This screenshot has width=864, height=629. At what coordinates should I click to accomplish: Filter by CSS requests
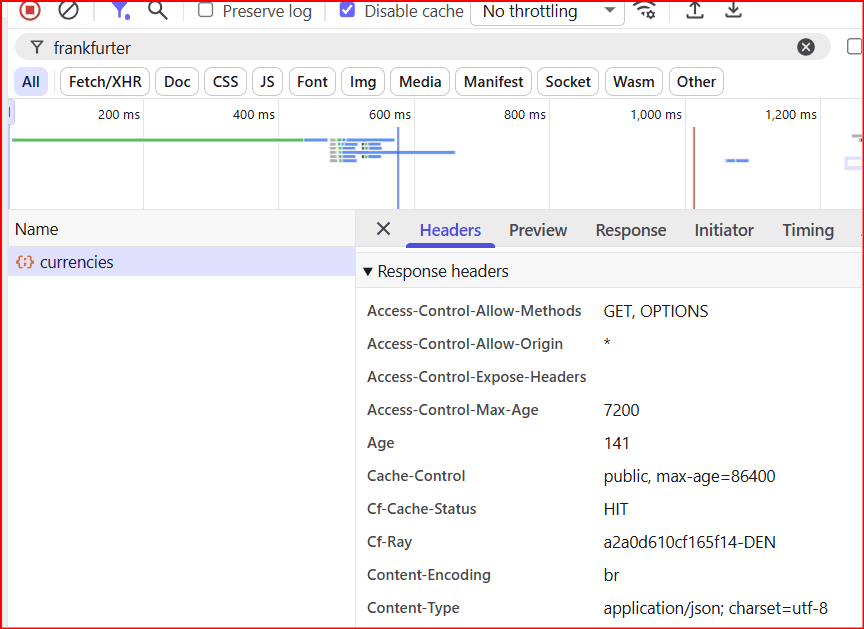225,82
